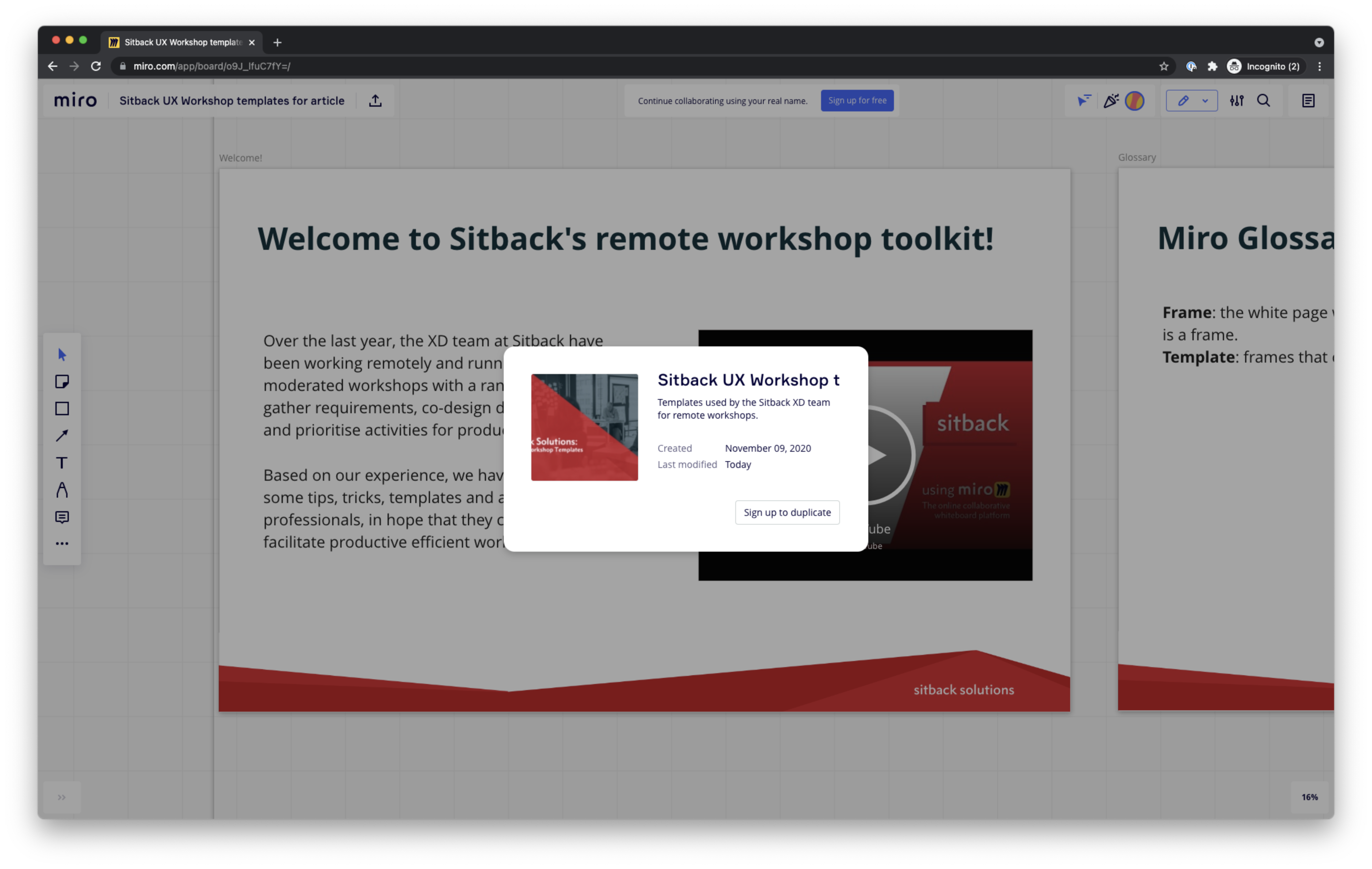Open the board search magnifier
The width and height of the screenshot is (1372, 869).
1264,101
